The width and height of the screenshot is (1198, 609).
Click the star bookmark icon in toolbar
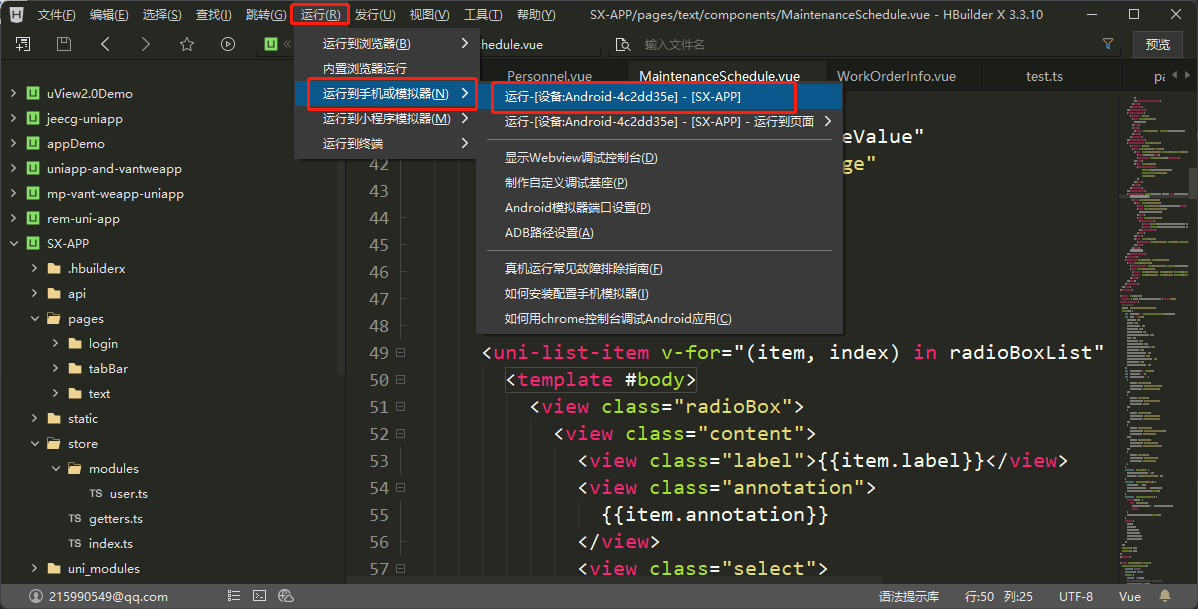[186, 44]
